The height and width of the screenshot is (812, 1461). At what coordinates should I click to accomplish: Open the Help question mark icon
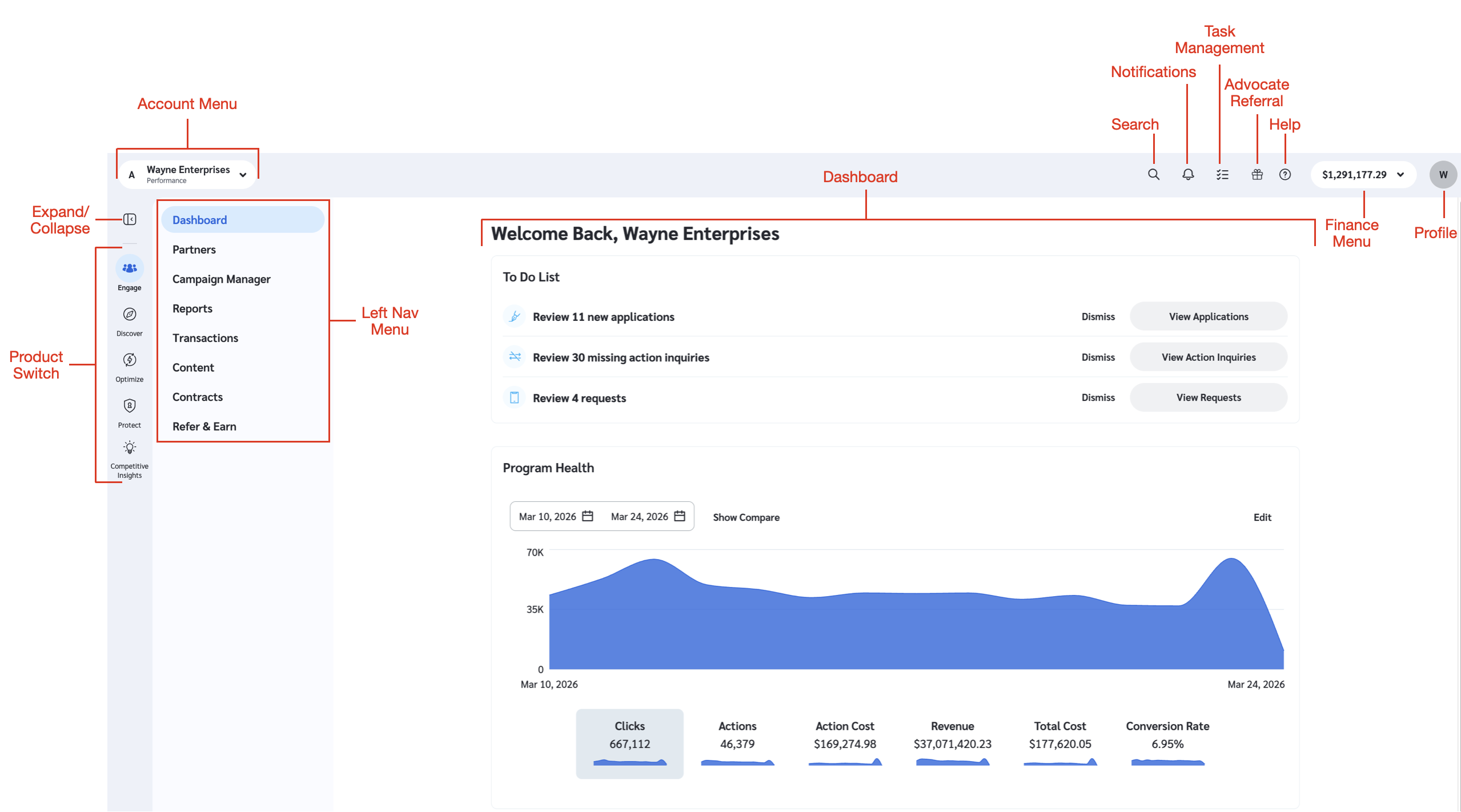click(x=1285, y=175)
